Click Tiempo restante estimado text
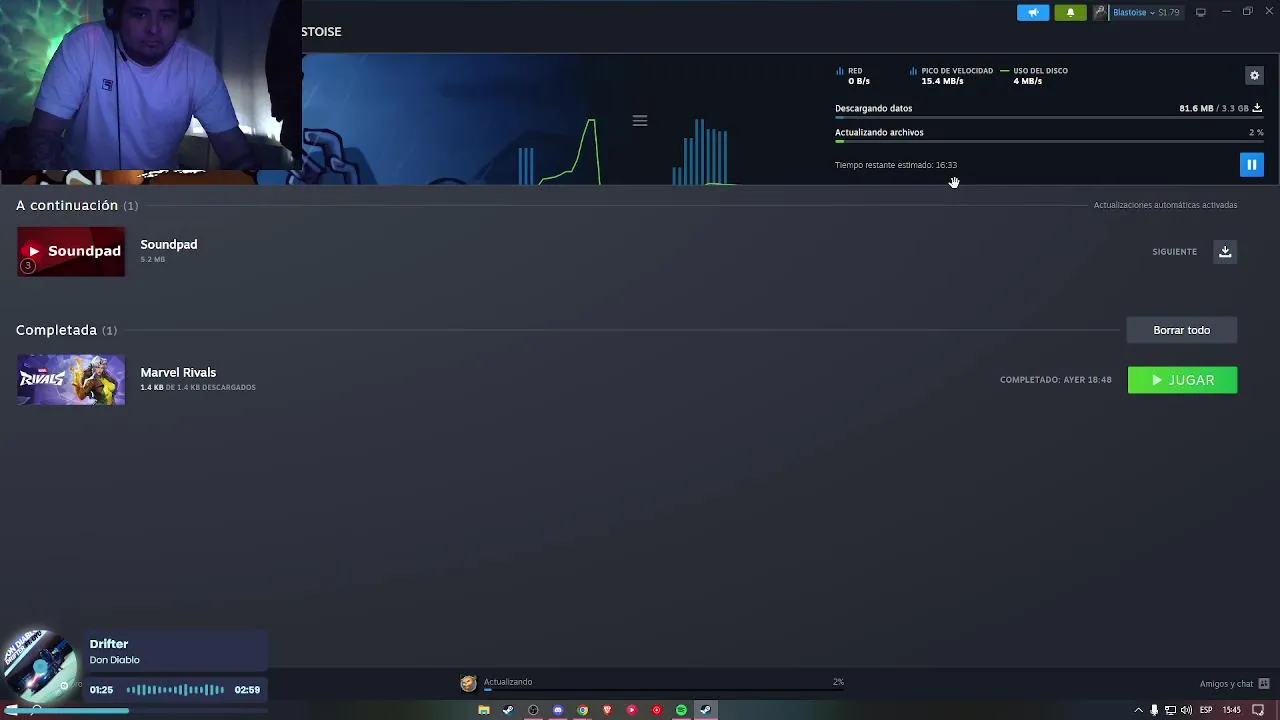The width and height of the screenshot is (1280, 720). point(896,165)
